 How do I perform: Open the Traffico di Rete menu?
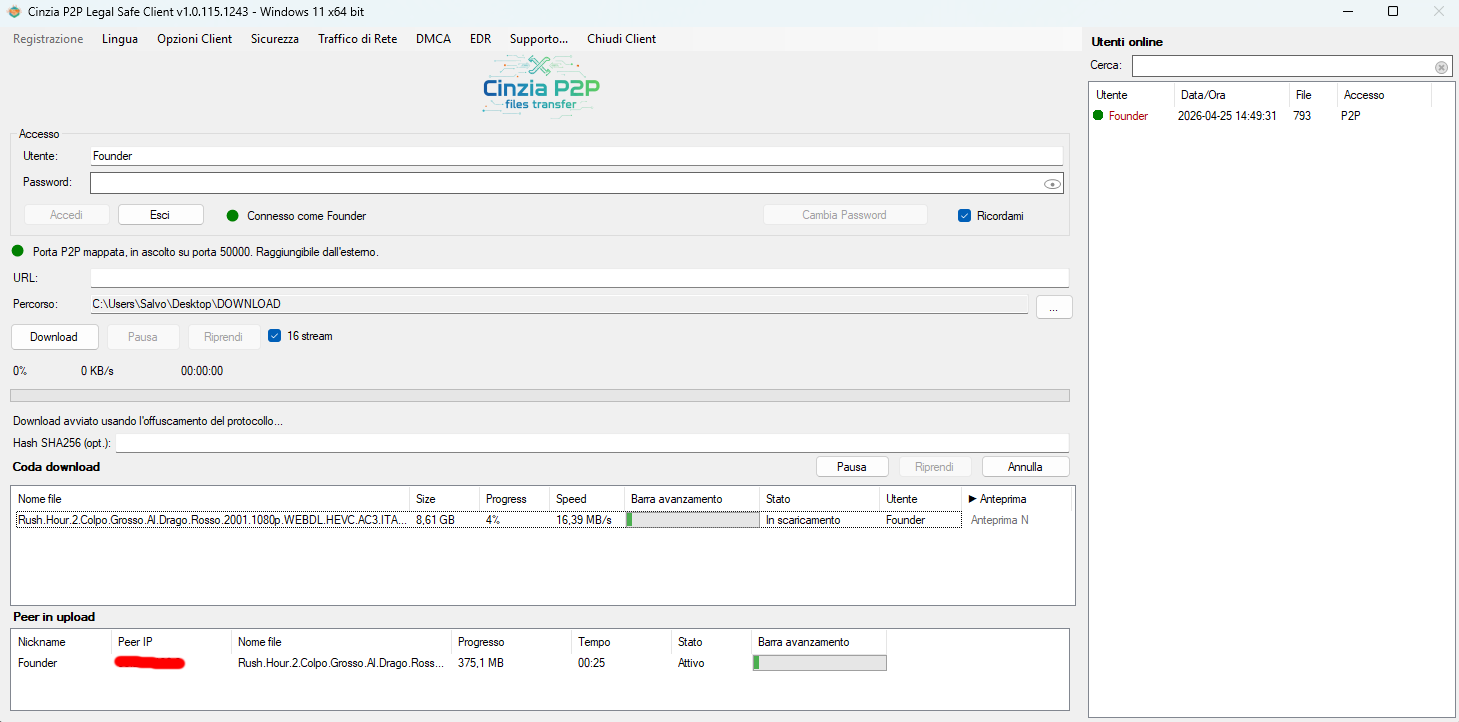(358, 39)
